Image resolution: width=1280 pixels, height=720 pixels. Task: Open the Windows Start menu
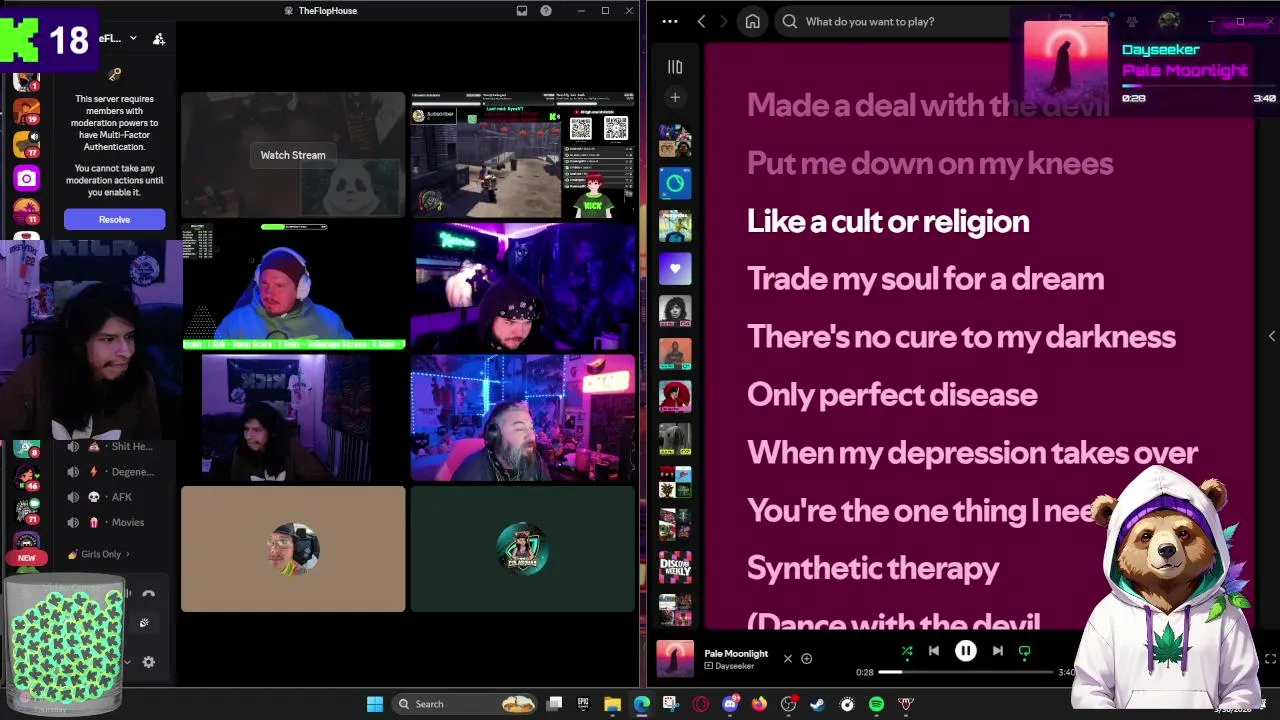(375, 704)
